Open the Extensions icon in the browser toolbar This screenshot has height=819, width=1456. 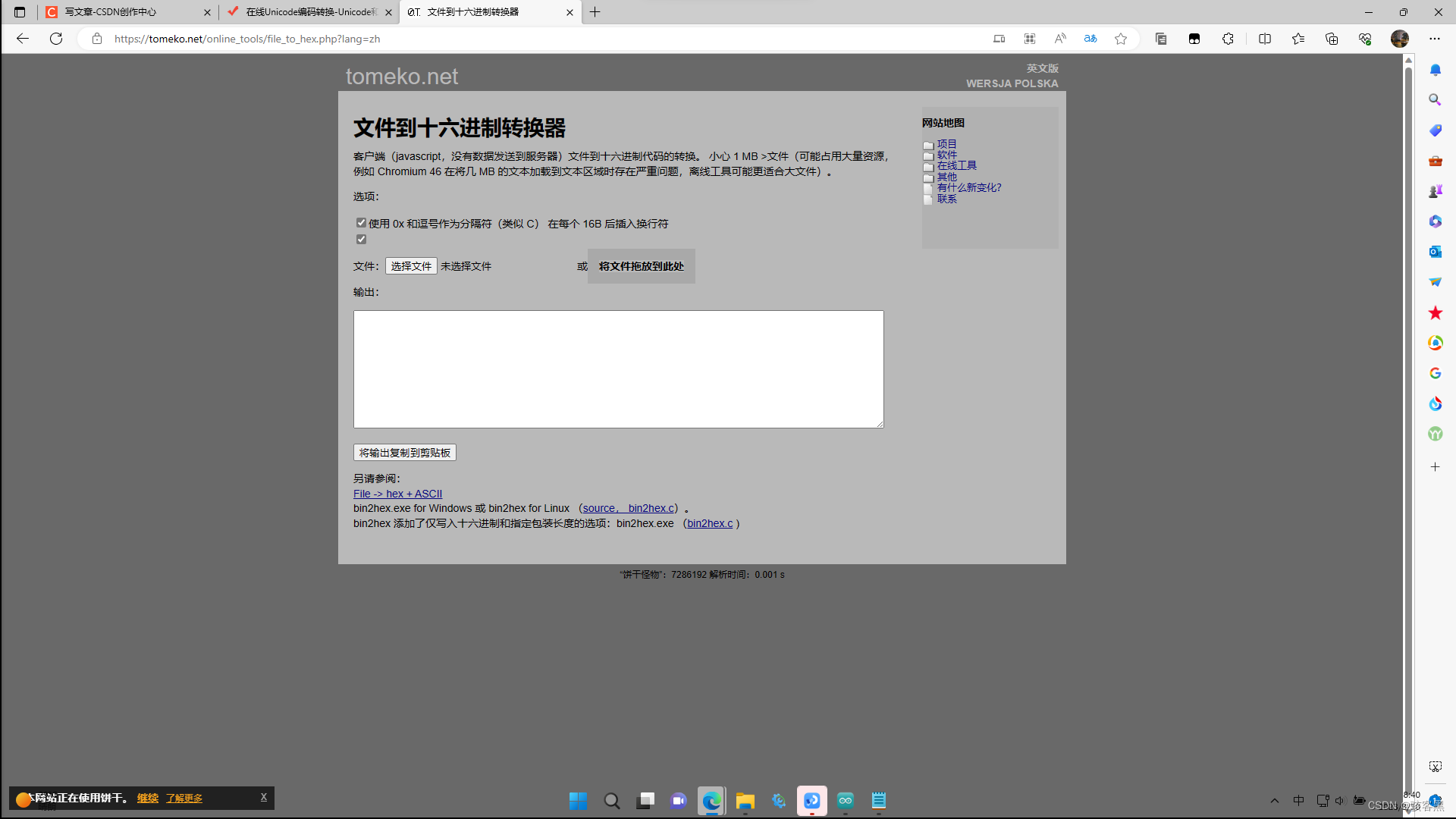1228,39
